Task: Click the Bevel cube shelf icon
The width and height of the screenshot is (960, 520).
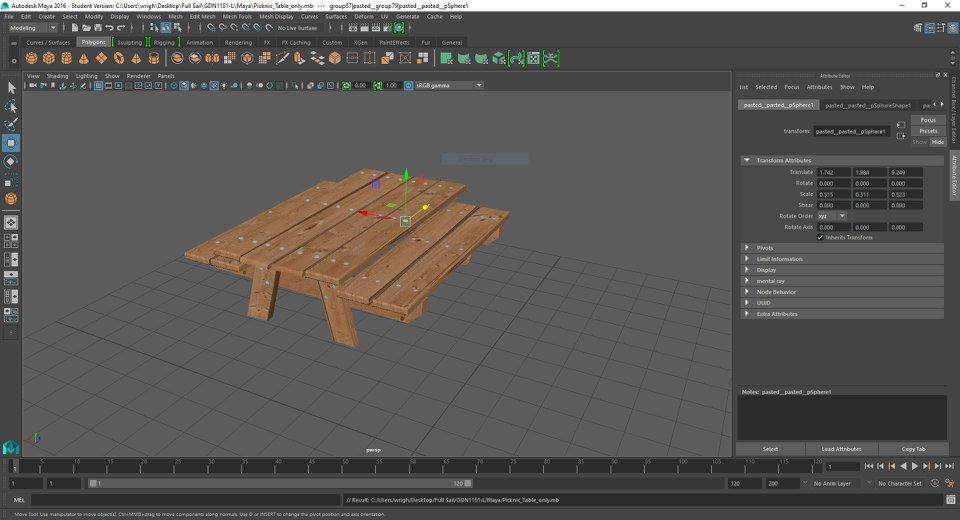Action: tap(334, 58)
